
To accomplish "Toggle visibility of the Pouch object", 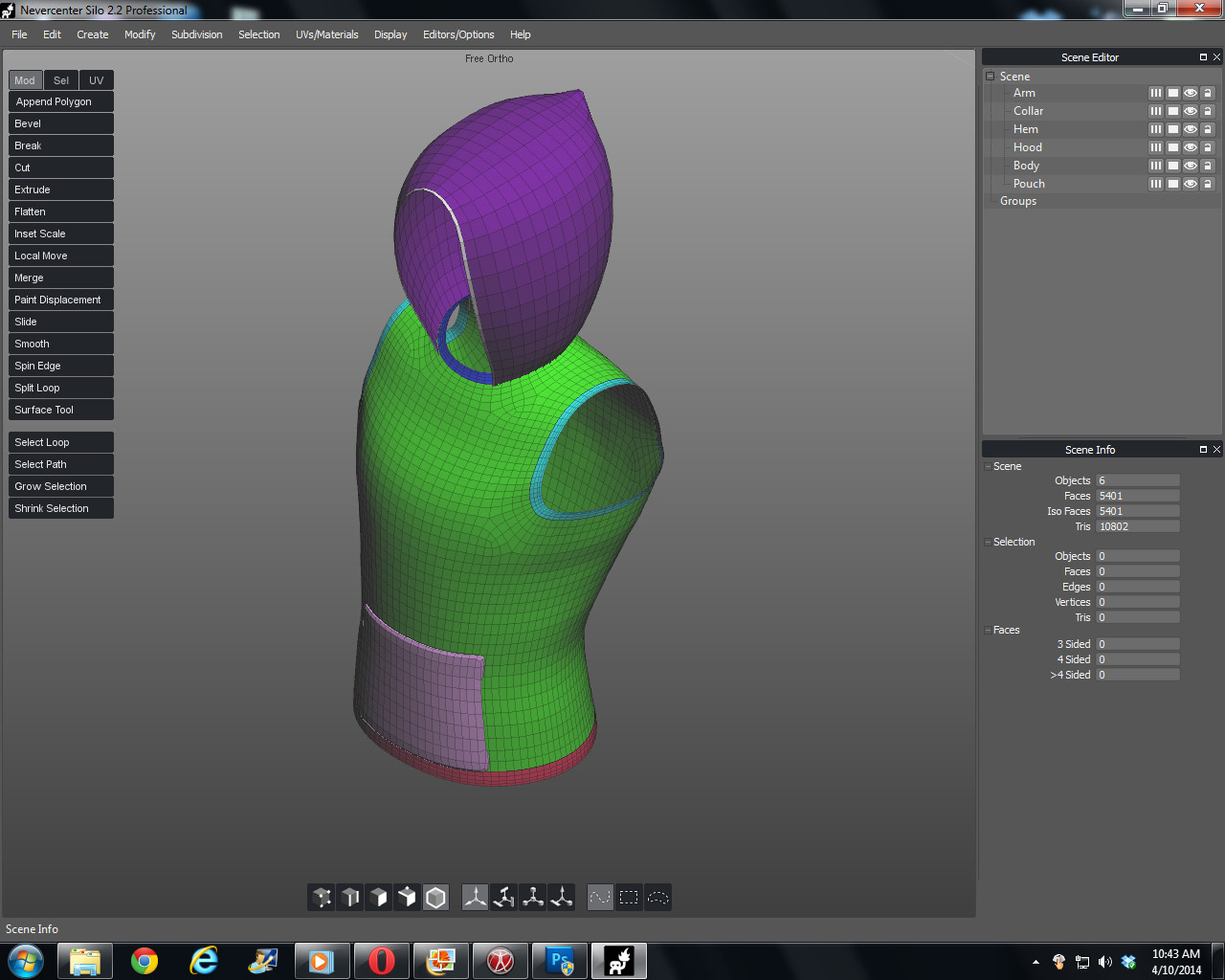I will [1191, 184].
